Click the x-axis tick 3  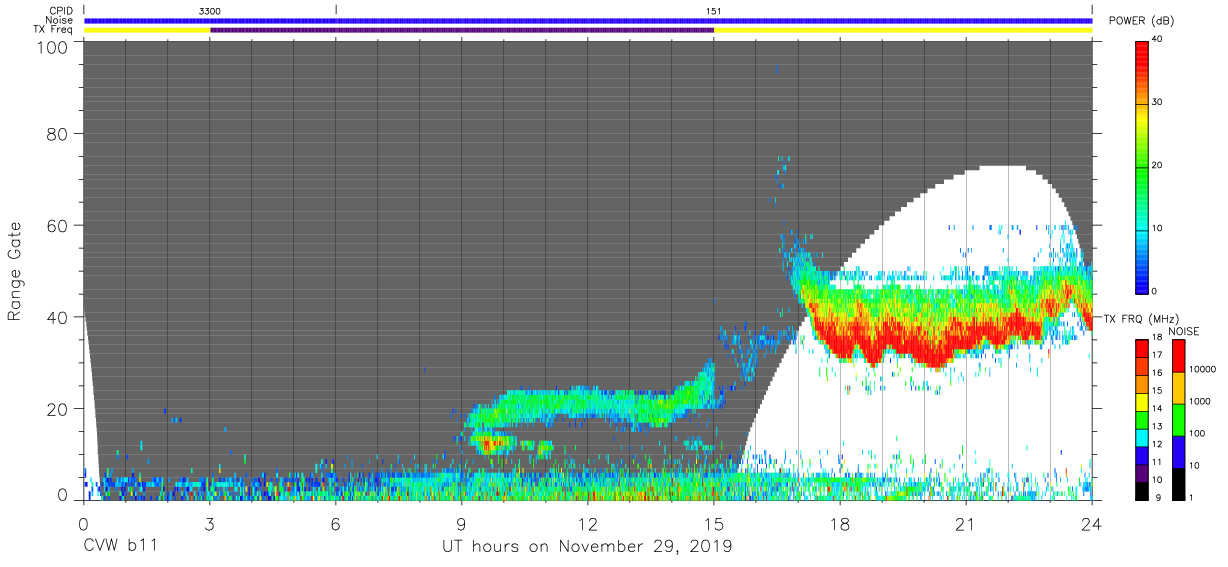210,523
